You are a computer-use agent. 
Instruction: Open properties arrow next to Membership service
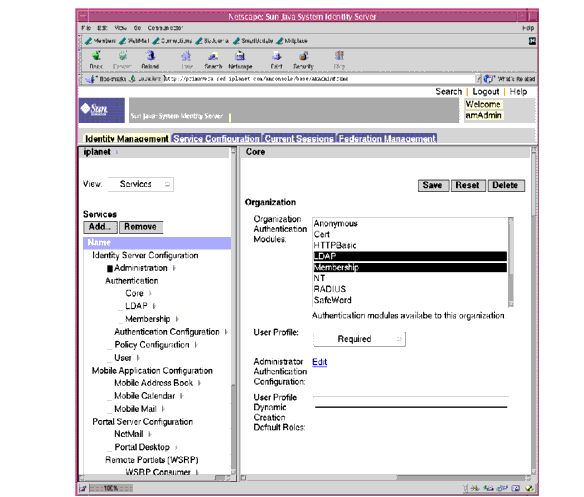tap(177, 319)
